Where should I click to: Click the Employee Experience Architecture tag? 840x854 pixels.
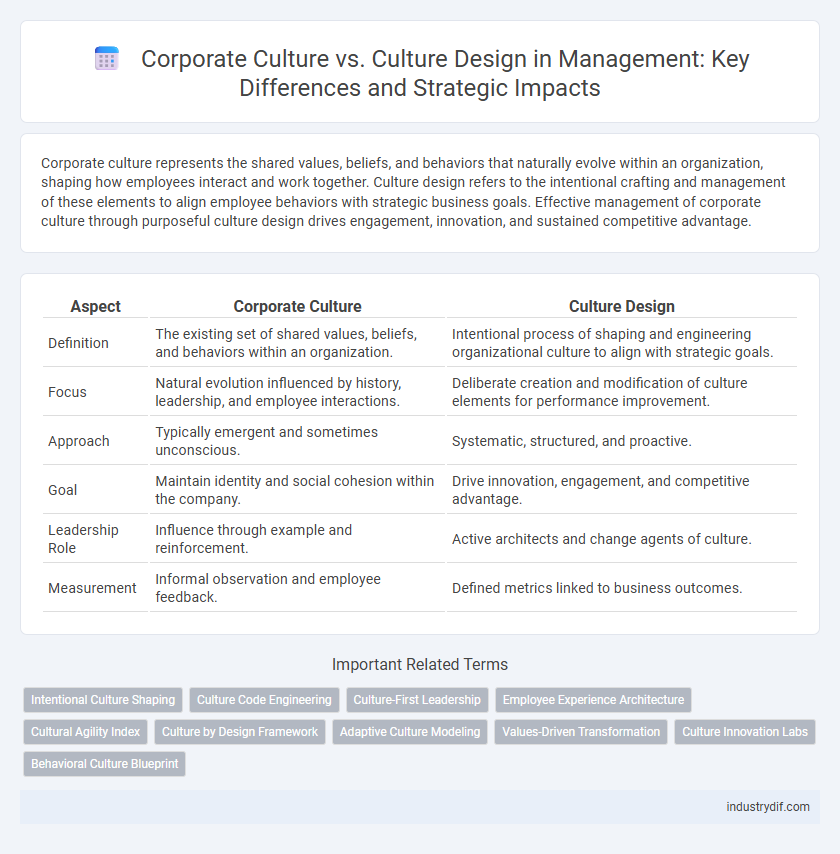tap(593, 700)
